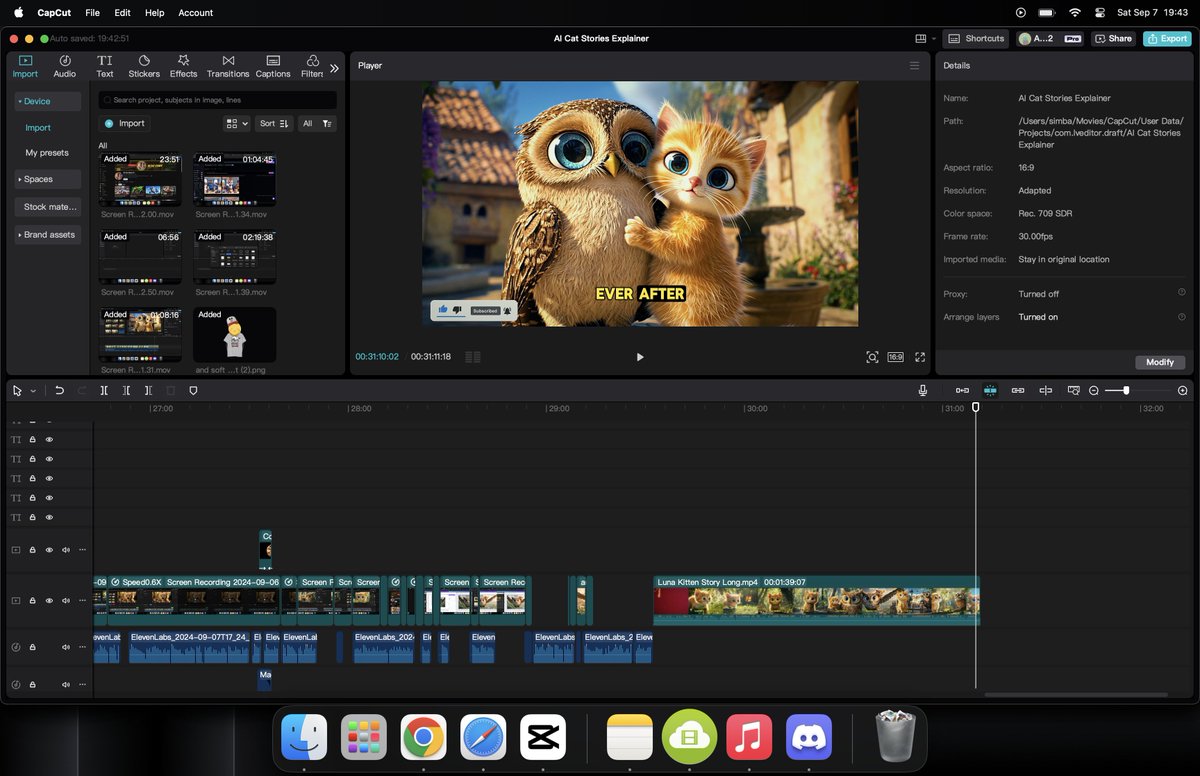The height and width of the screenshot is (776, 1200).
Task: Click the Delete right trim tool
Action: tap(148, 391)
